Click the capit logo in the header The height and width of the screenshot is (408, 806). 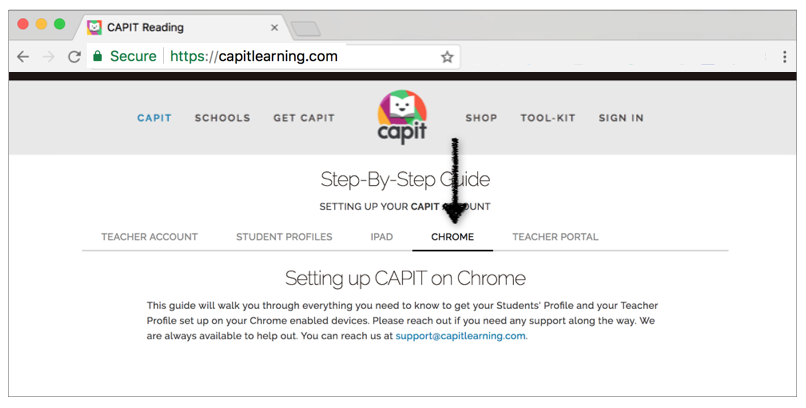click(x=402, y=117)
